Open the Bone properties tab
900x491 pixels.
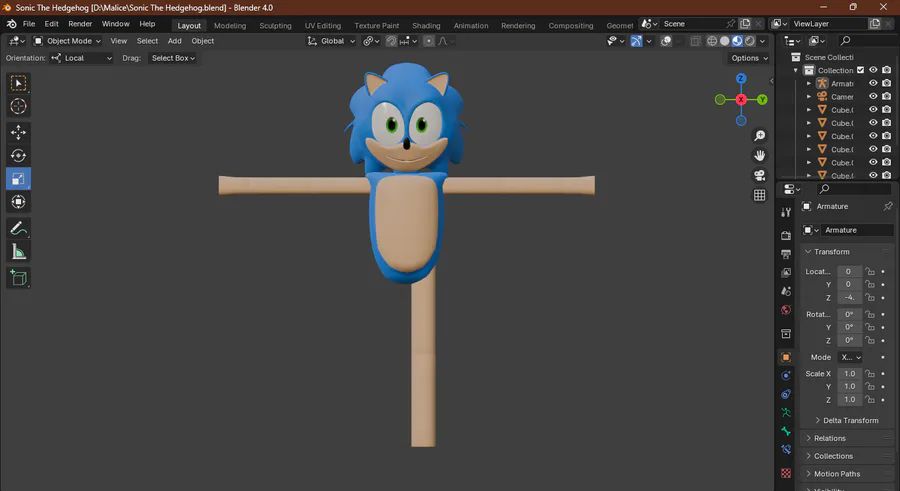(786, 431)
